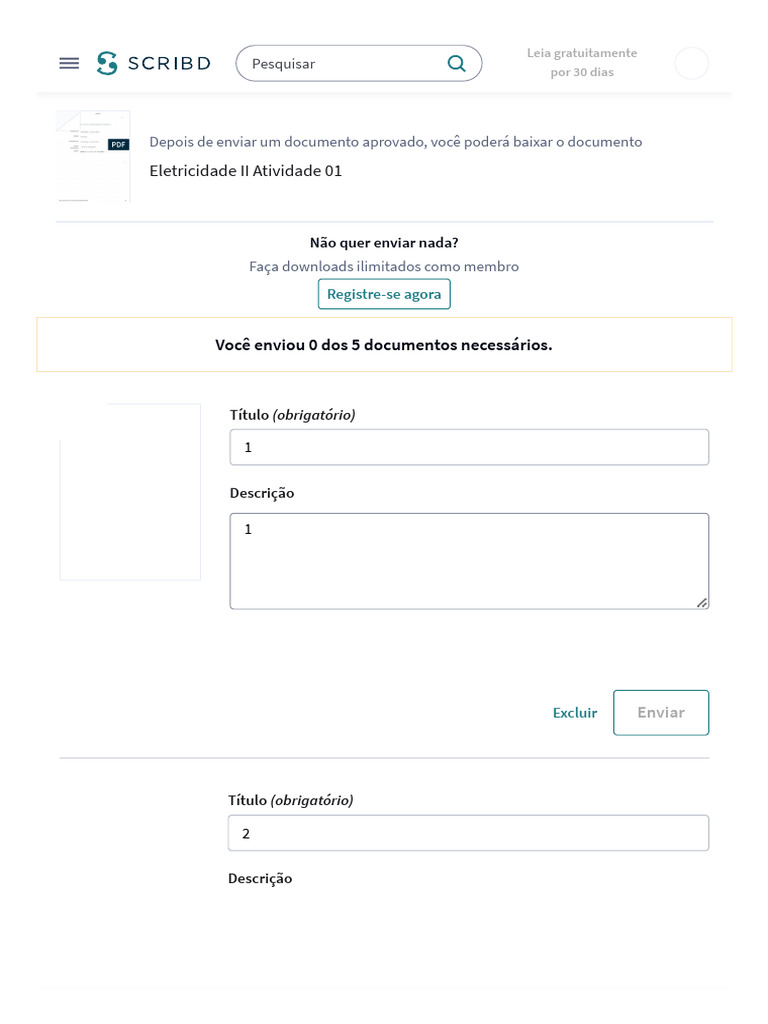768x1024 pixels.
Task: Open the 'Leia gratuitamente por 30 dias' link
Action: 582,62
